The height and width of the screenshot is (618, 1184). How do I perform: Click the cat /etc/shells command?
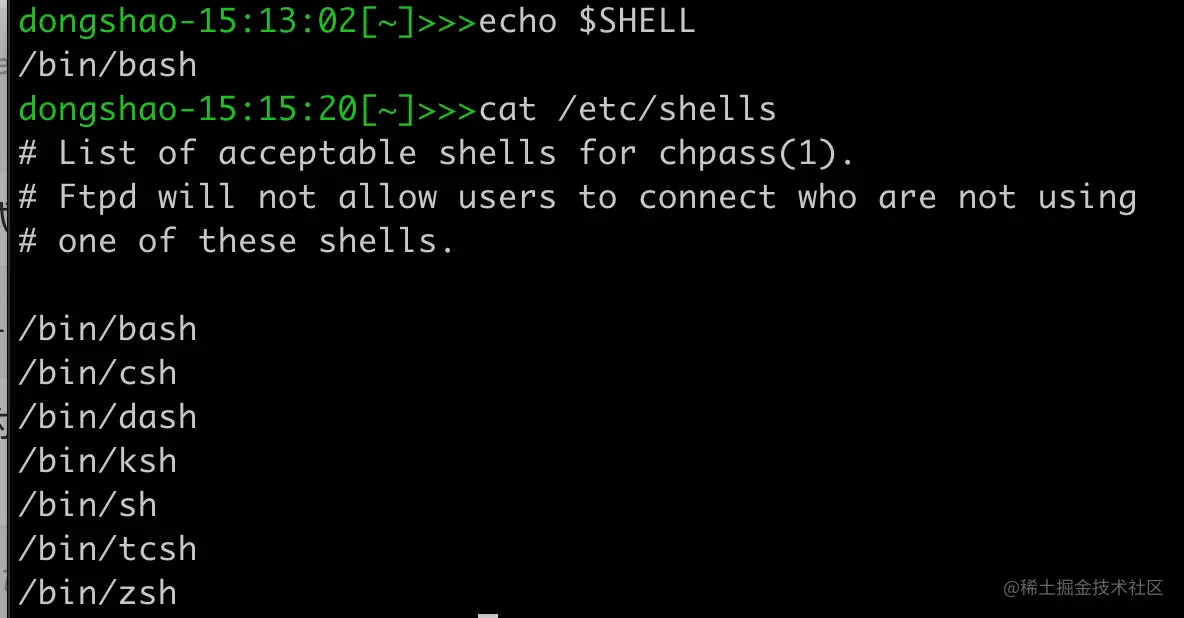[x=627, y=110]
